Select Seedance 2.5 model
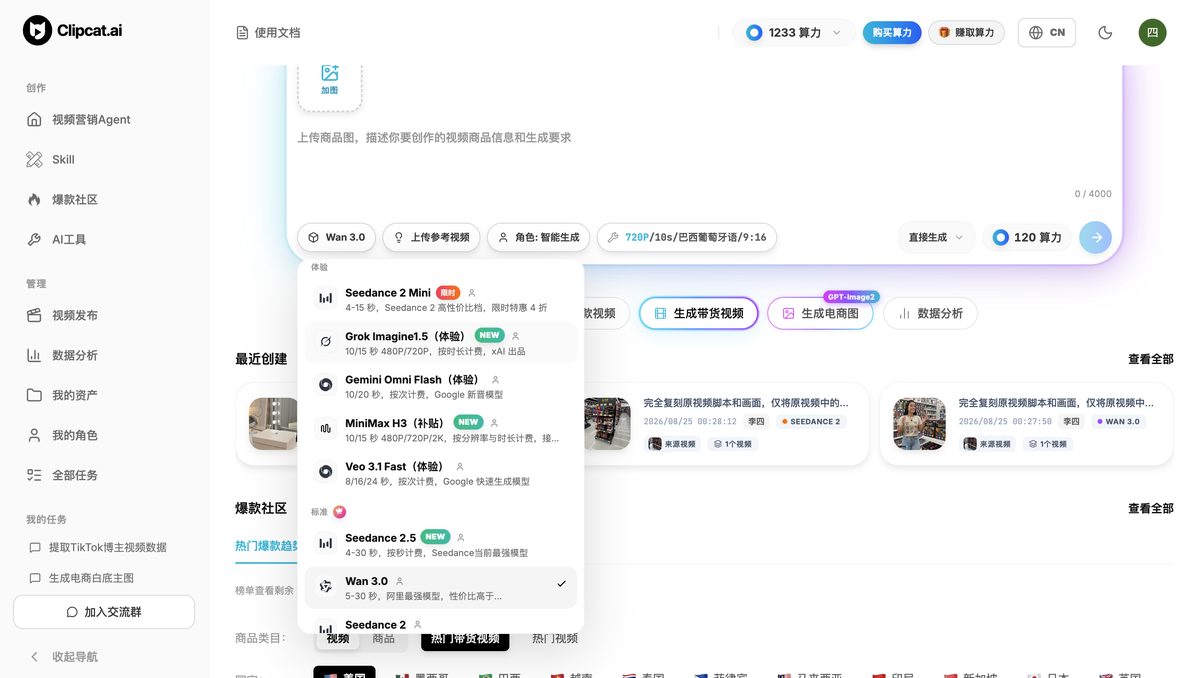The height and width of the screenshot is (678, 1200). [x=441, y=544]
